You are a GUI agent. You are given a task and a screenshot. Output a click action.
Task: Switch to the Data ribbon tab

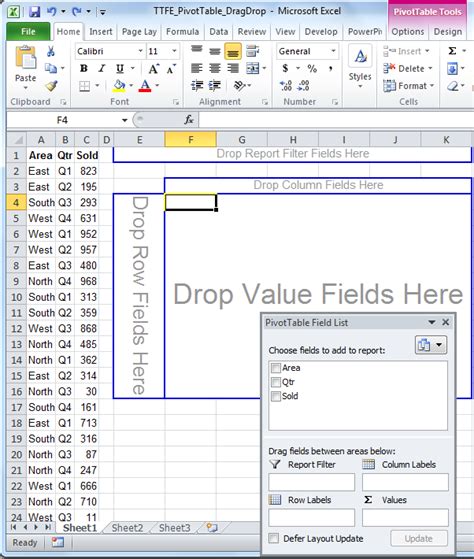click(218, 32)
